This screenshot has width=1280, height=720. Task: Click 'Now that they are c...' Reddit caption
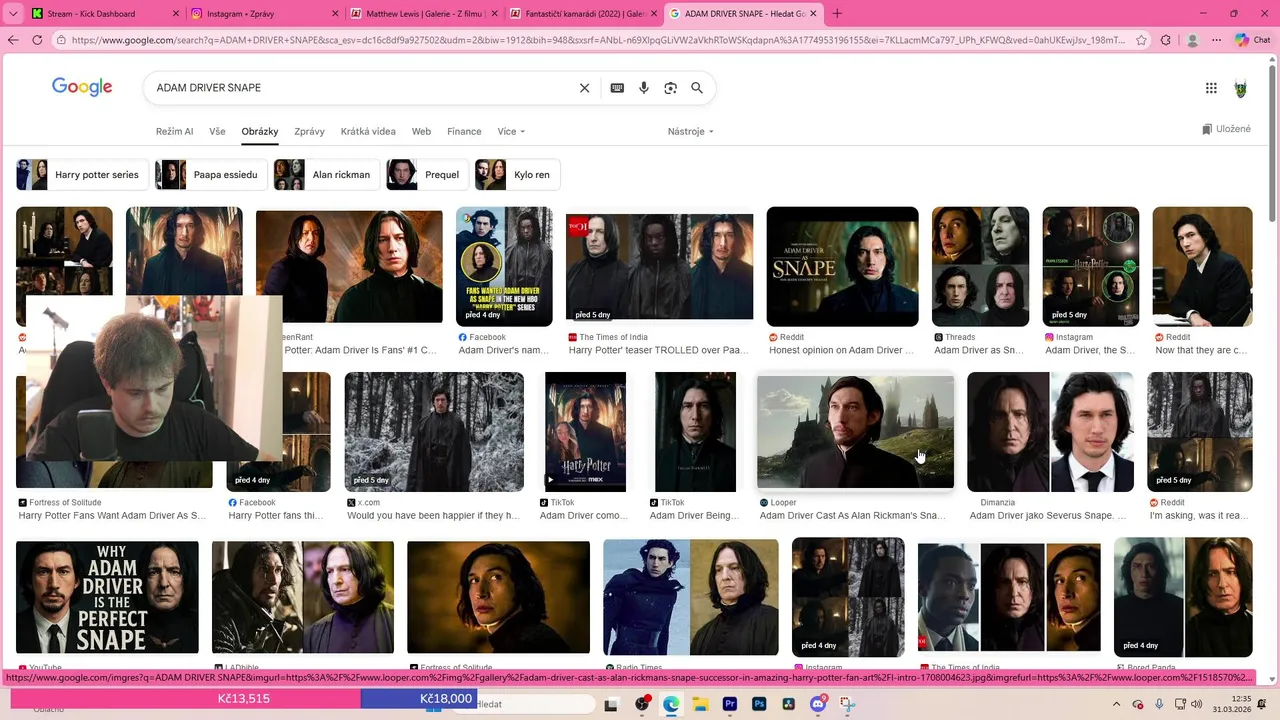pos(1201,350)
